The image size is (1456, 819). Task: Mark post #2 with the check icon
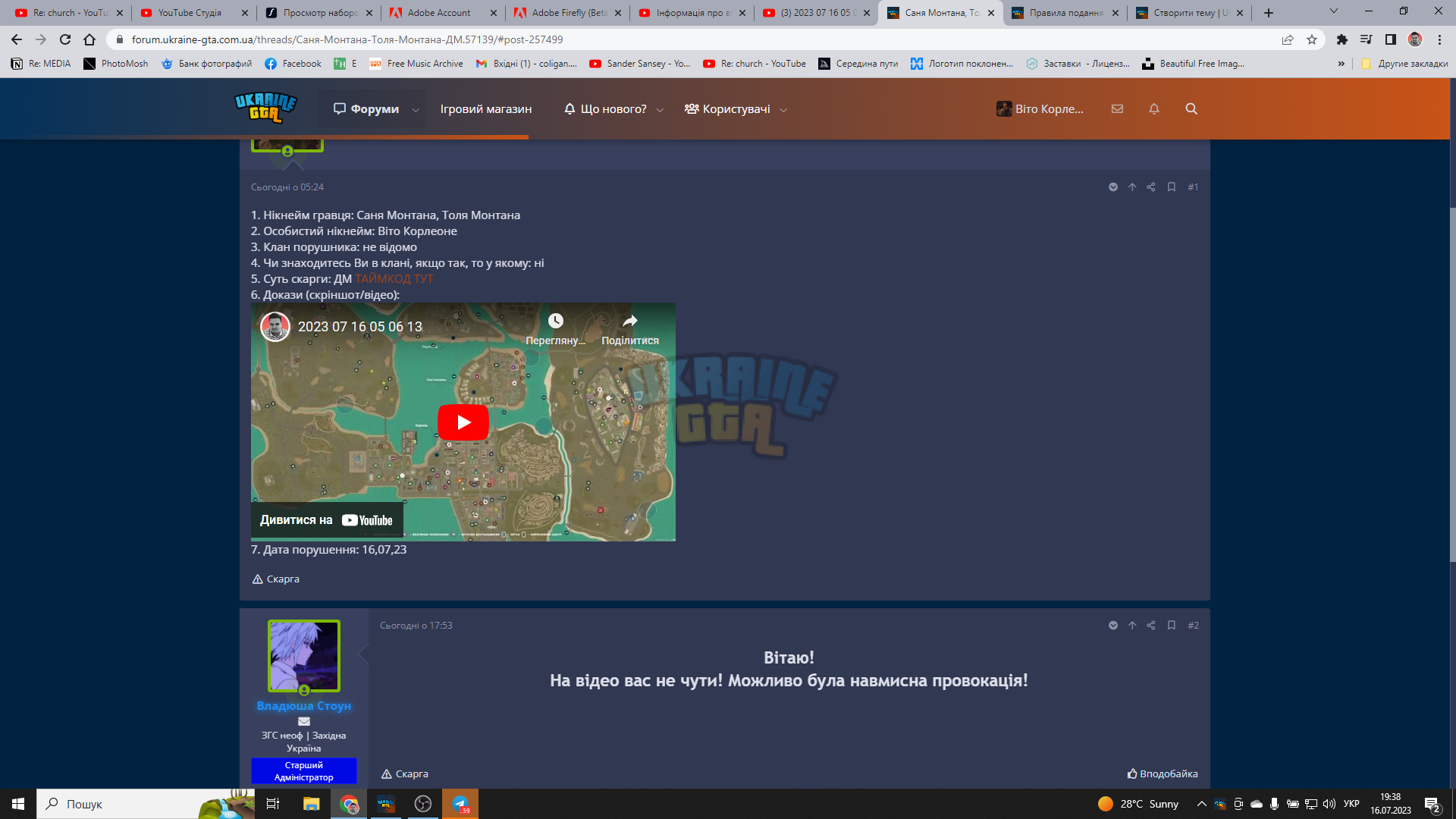(1113, 626)
